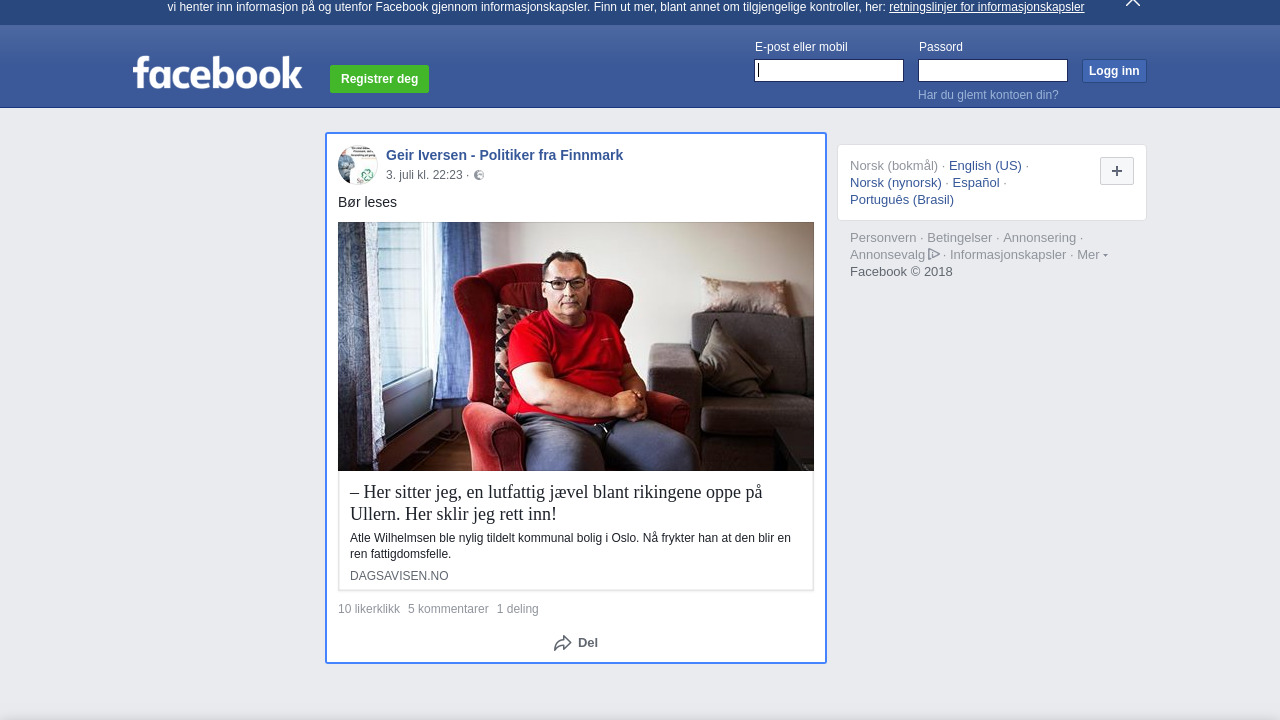Open the Informasjonskapsler footer link

(1008, 255)
